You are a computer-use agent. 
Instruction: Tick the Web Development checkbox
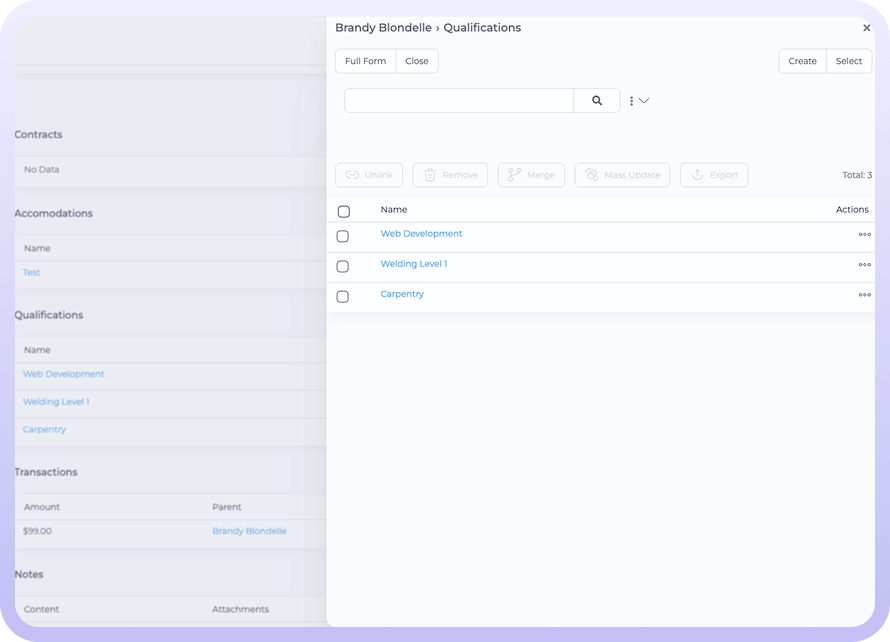click(343, 237)
